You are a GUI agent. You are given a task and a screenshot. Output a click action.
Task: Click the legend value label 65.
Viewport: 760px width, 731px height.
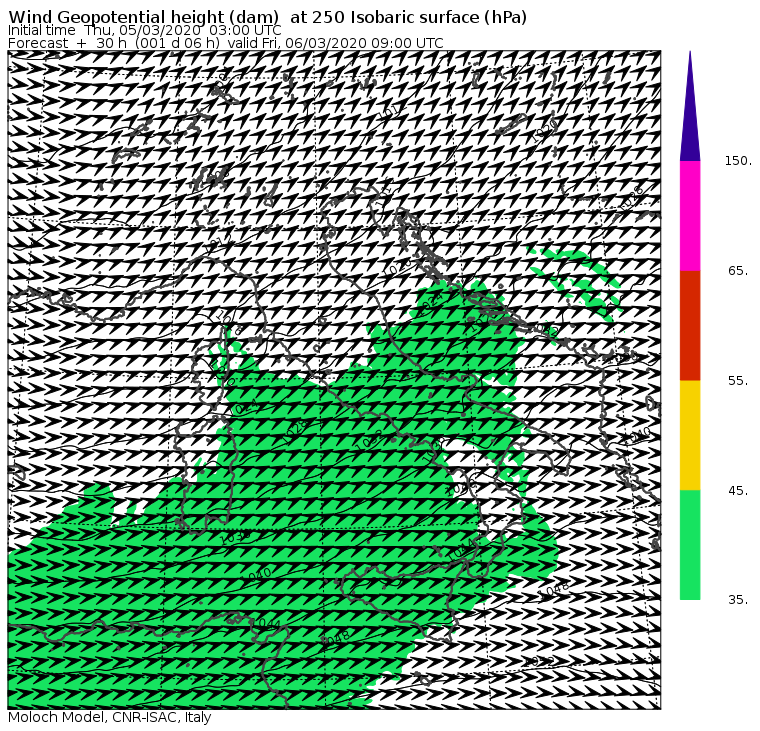point(738,270)
